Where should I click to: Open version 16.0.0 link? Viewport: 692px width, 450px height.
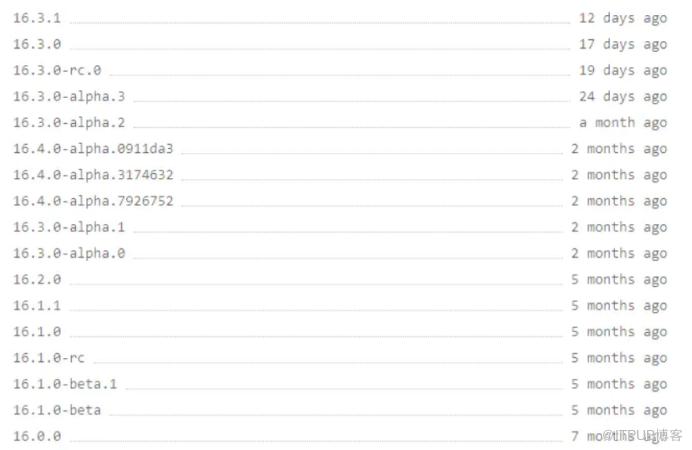[37, 436]
